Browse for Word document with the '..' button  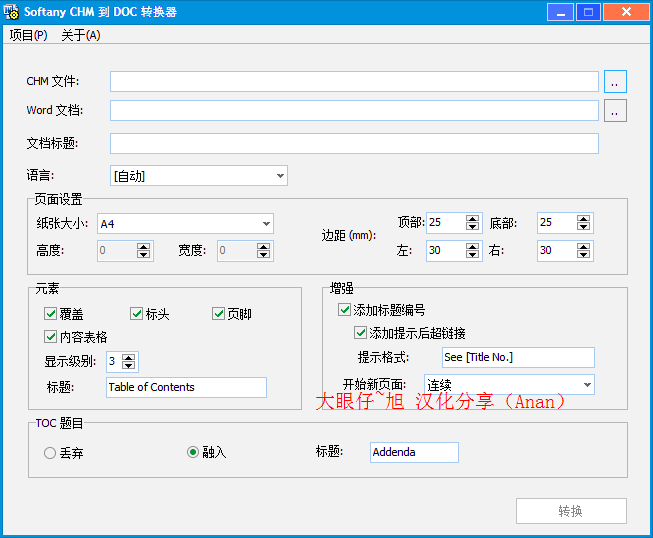click(x=615, y=110)
